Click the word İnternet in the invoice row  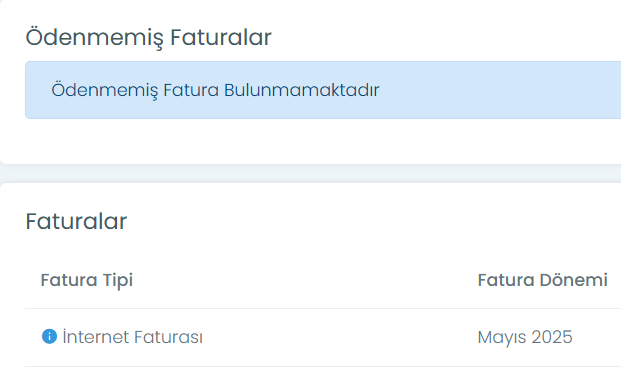[96, 337]
